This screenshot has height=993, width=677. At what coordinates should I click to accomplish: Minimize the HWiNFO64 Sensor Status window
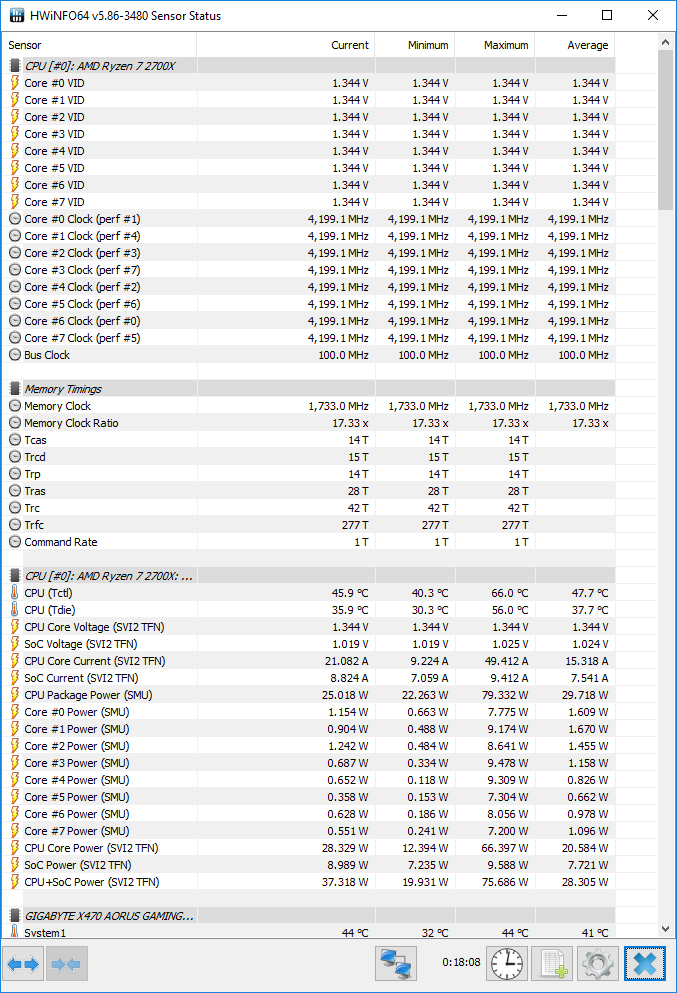click(562, 15)
